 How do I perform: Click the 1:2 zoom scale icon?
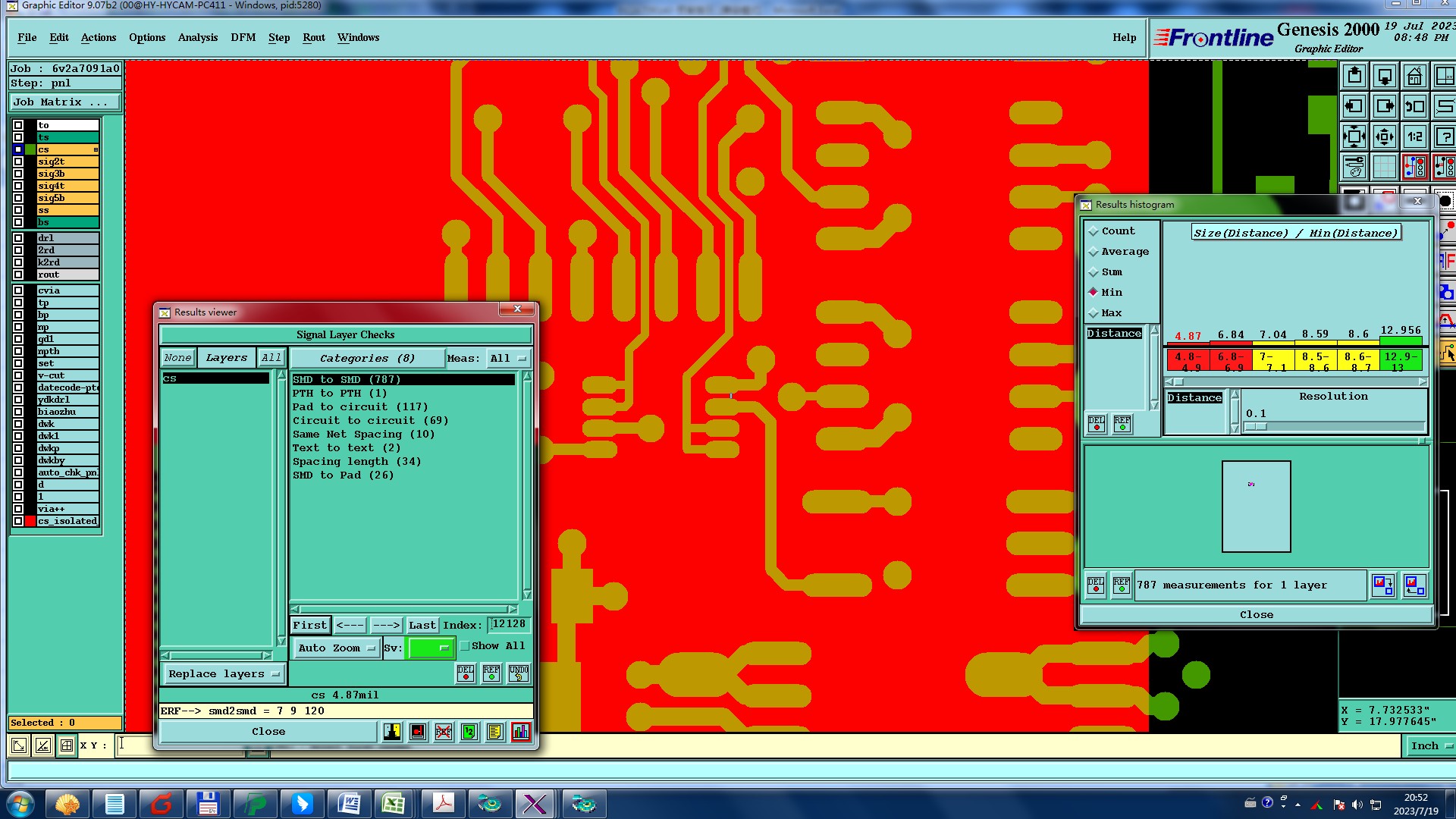click(1414, 137)
